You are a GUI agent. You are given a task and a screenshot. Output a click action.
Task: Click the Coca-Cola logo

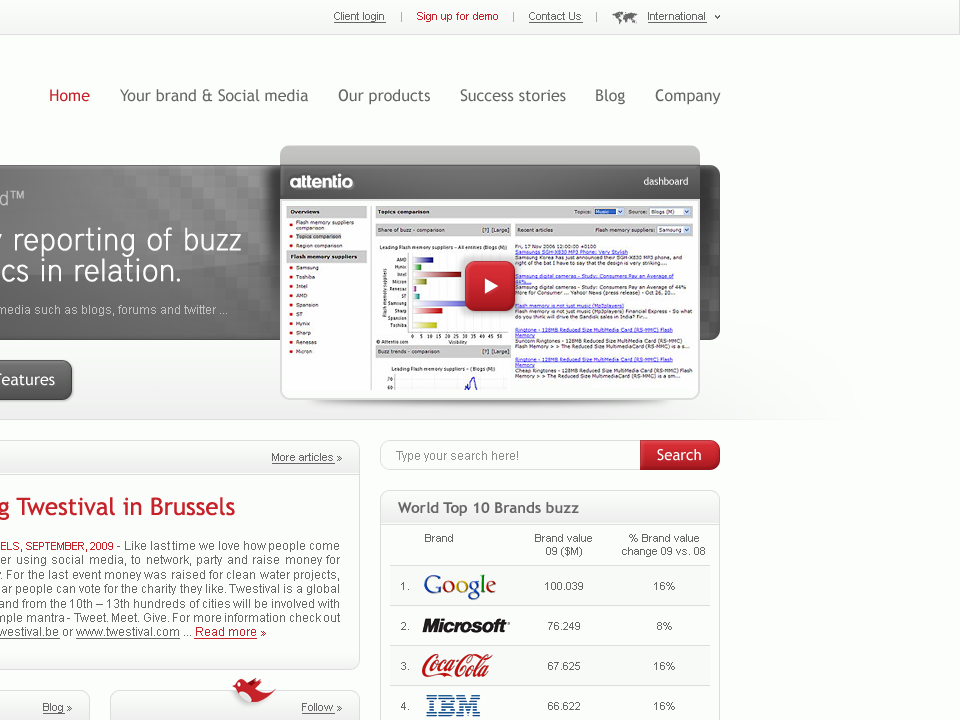point(457,666)
